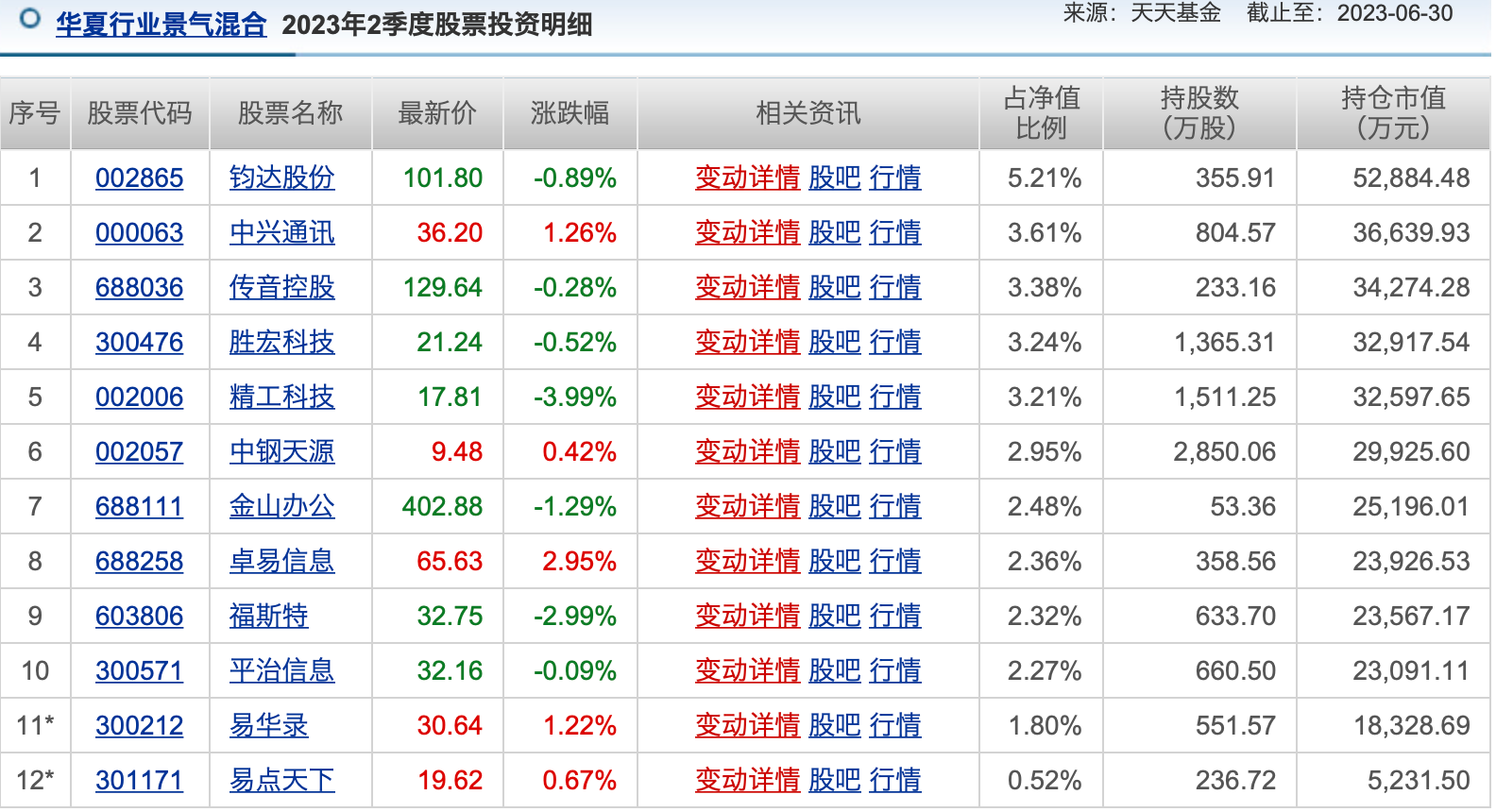The height and width of the screenshot is (812, 1496).
Task: Open 行情 for 卓易信息 row
Action: click(895, 562)
